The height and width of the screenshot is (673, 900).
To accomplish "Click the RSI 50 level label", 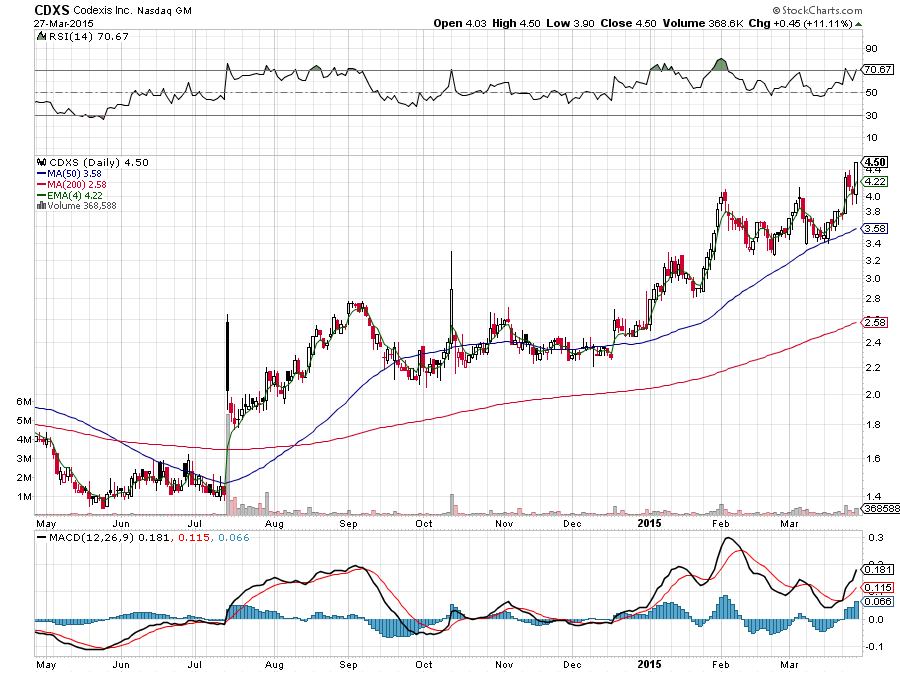I will pyautogui.click(x=872, y=92).
